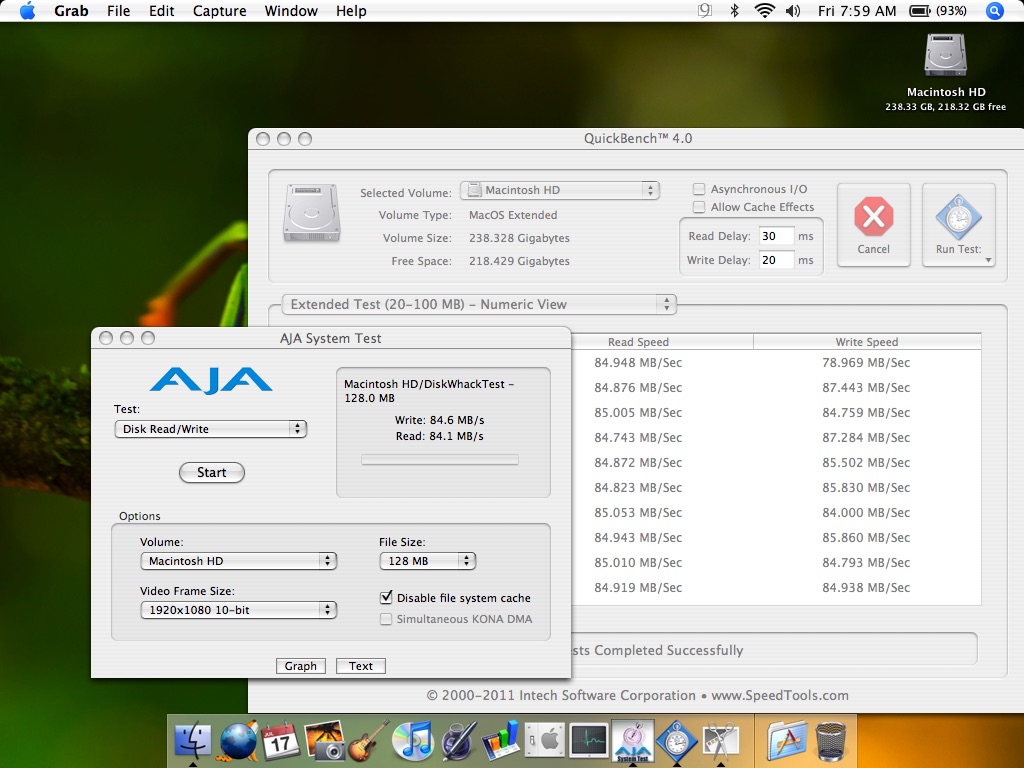
Task: Open AJA System Test from the dock
Action: coord(632,741)
